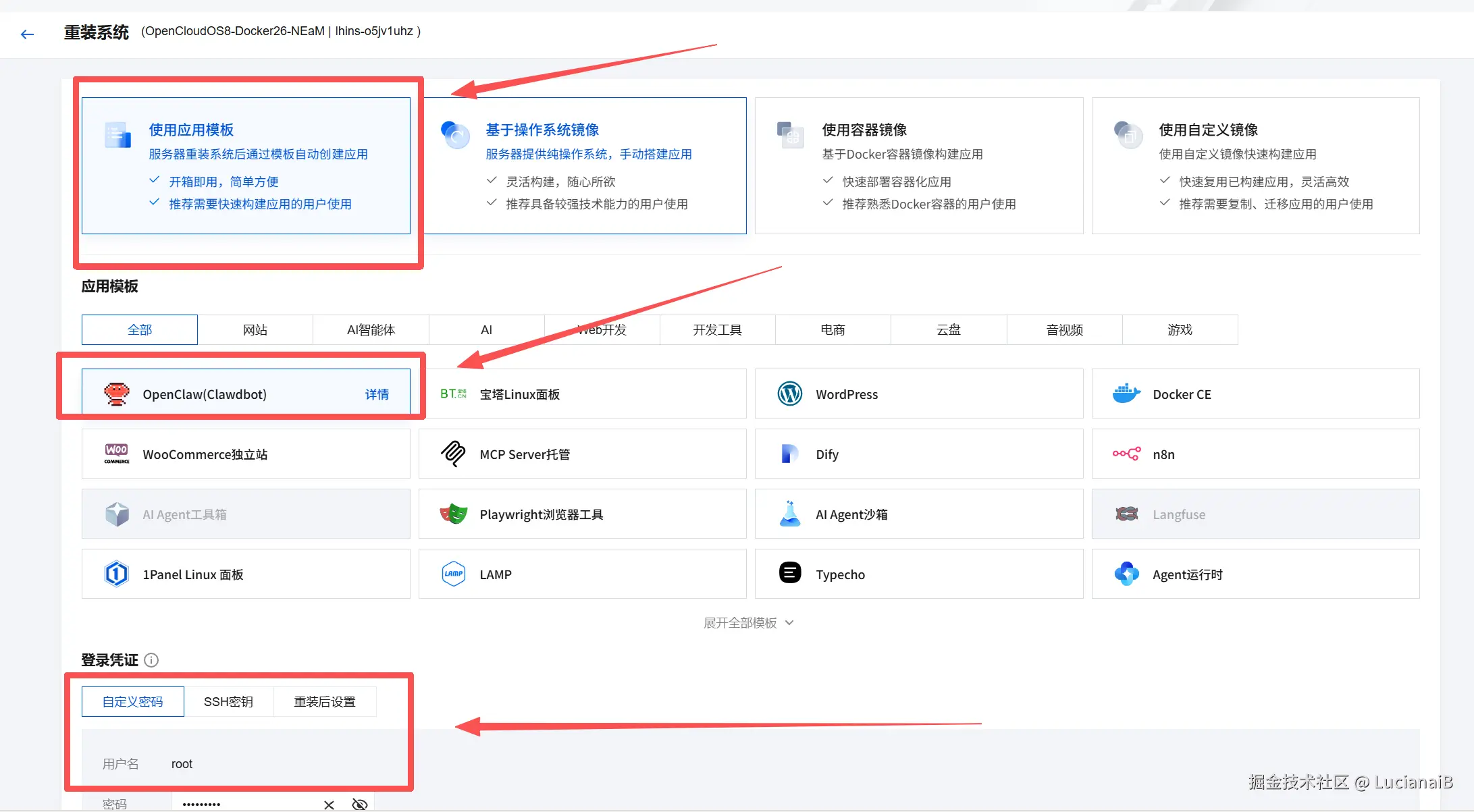Pick the OpenClaw(Clawdbot) lobster icon
This screenshot has width=1474, height=812.
(117, 394)
